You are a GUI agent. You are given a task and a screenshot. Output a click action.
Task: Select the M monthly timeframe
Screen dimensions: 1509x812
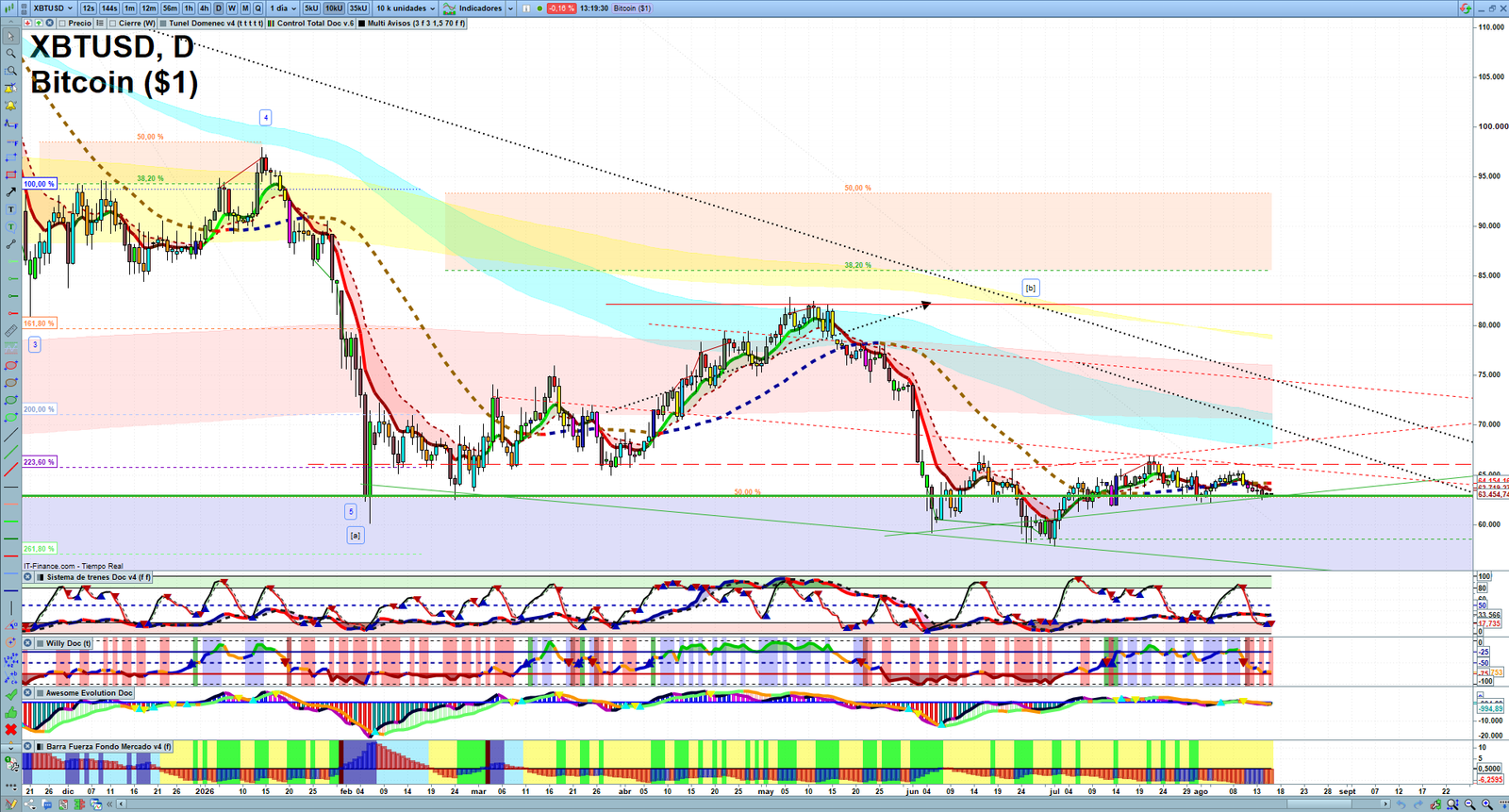pyautogui.click(x=244, y=8)
